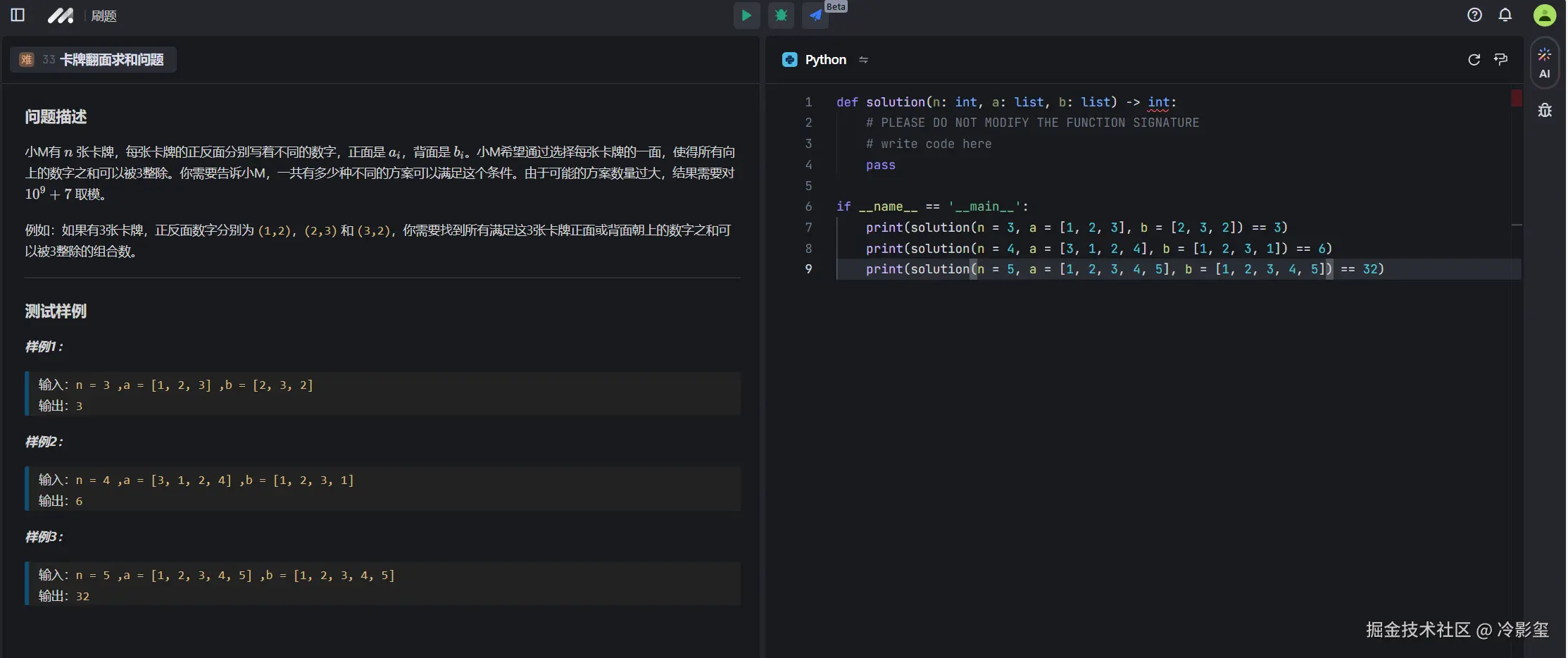Click the '# write code here' comment
This screenshot has width=1568, height=658.
[929, 144]
